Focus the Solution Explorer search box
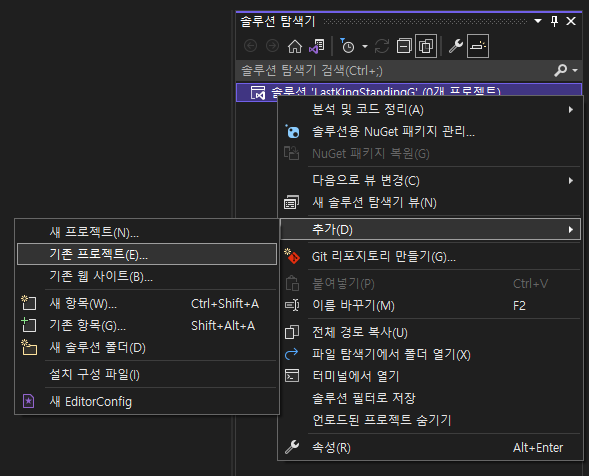This screenshot has width=589, height=476. click(x=394, y=70)
